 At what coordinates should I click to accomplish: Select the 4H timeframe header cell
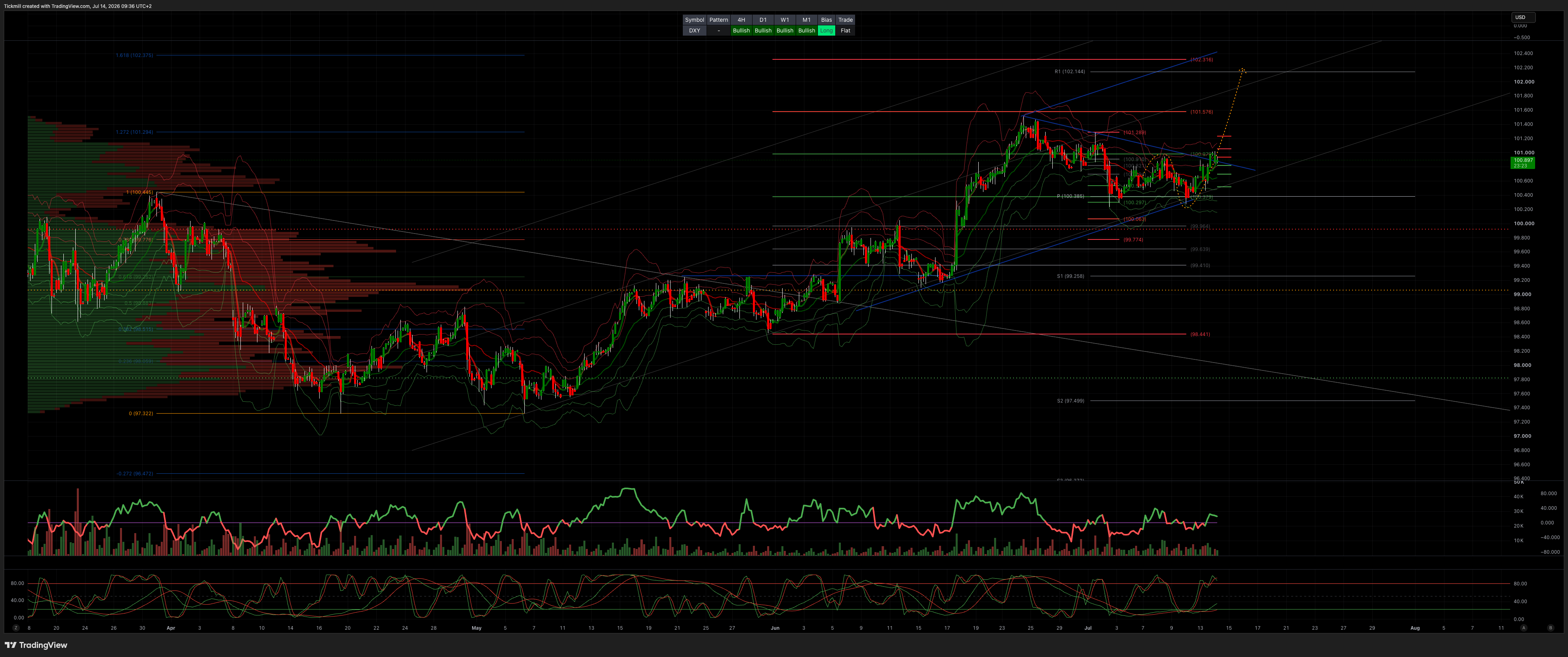(741, 20)
